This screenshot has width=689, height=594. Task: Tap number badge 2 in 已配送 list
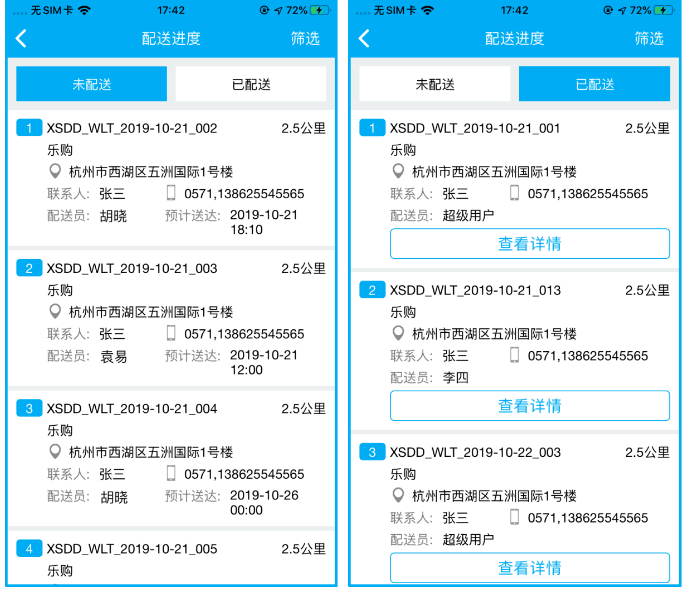(x=372, y=290)
